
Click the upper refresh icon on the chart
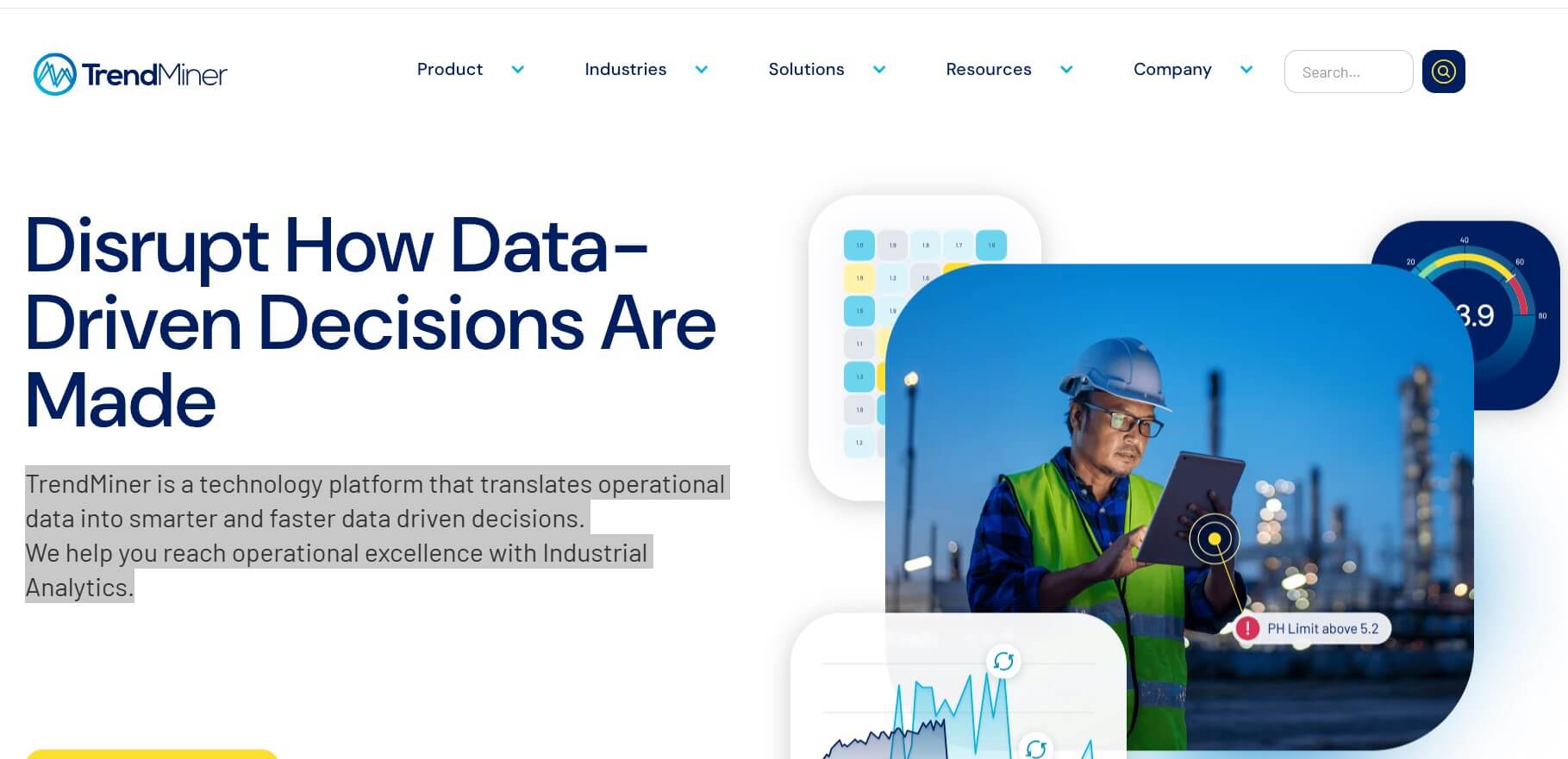click(1003, 662)
